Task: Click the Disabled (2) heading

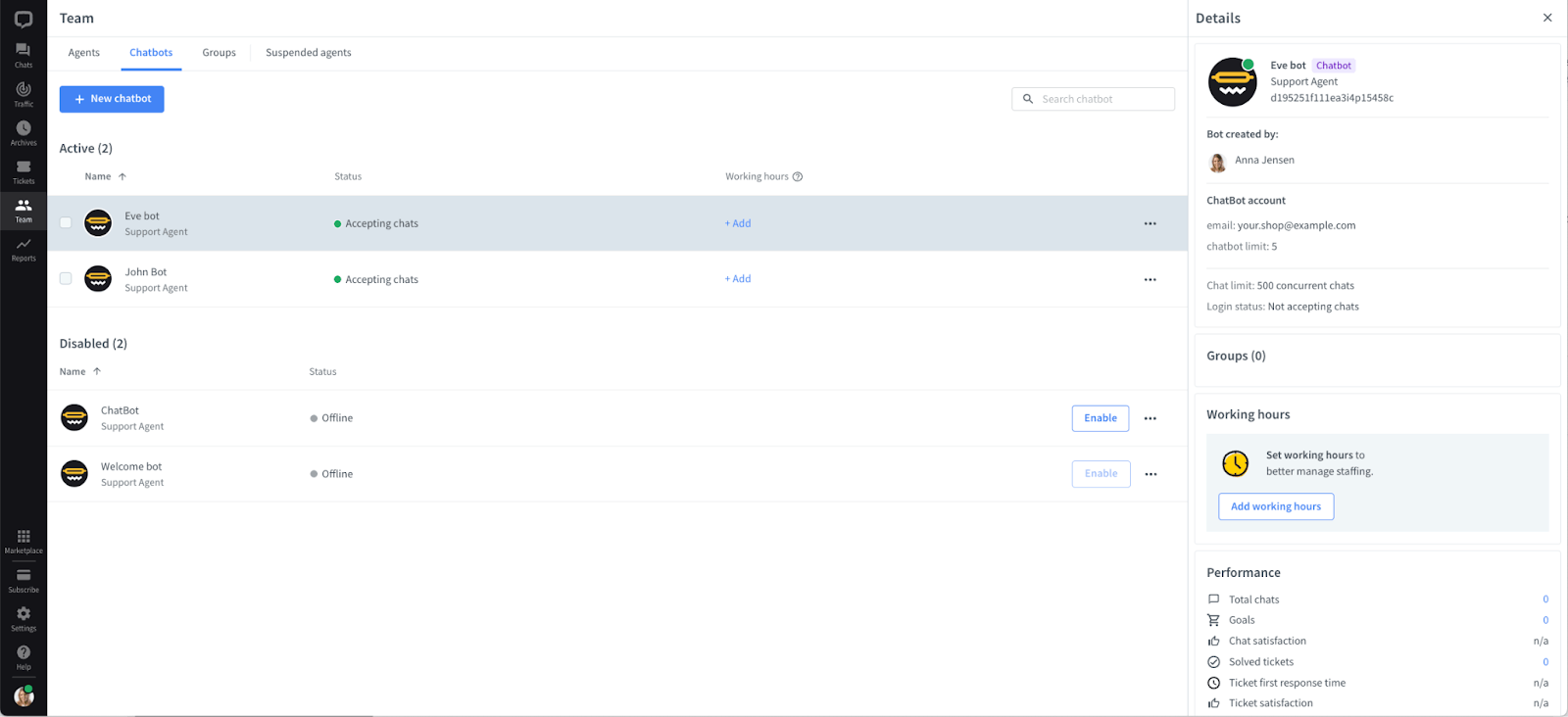Action: 93,344
